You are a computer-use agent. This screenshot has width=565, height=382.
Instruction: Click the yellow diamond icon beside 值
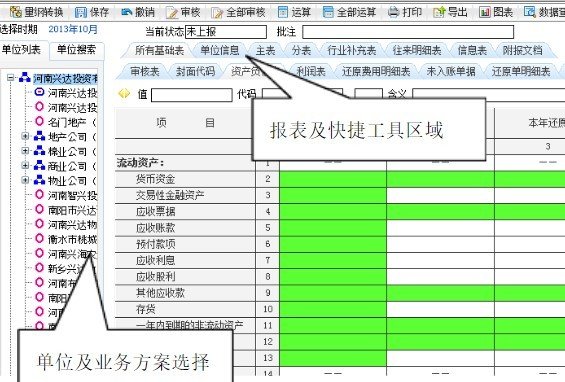point(124,94)
